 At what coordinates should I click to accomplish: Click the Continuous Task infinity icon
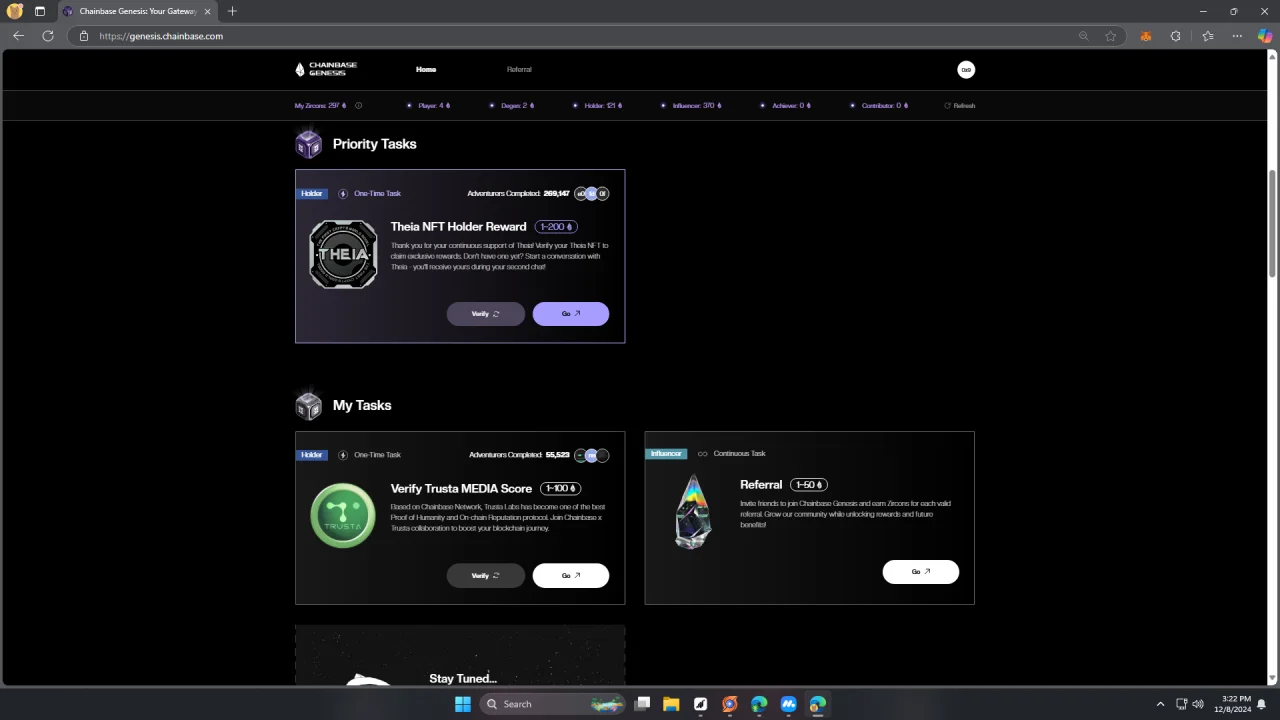(702, 453)
